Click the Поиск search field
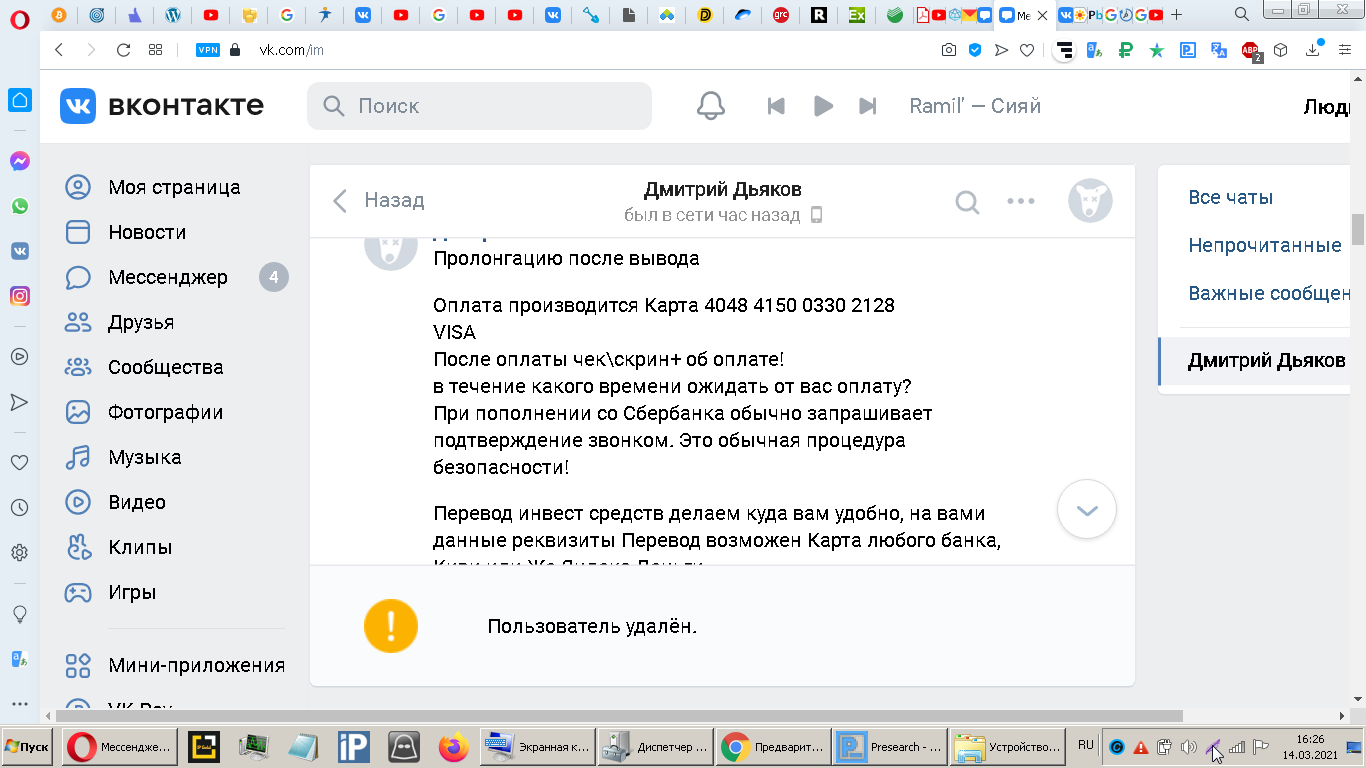This screenshot has height=768, width=1366. point(479,106)
